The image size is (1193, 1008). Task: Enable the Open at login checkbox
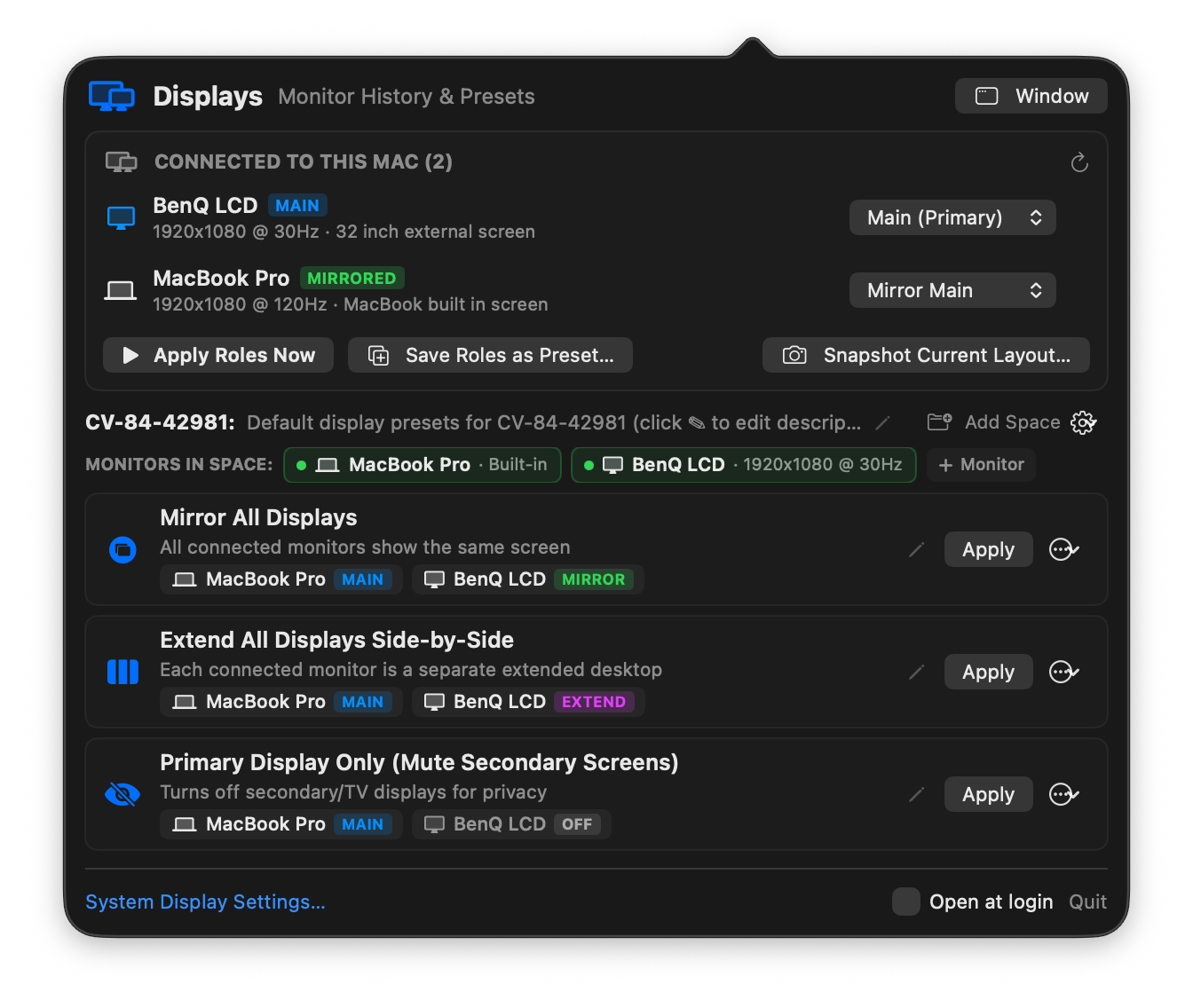coord(906,902)
